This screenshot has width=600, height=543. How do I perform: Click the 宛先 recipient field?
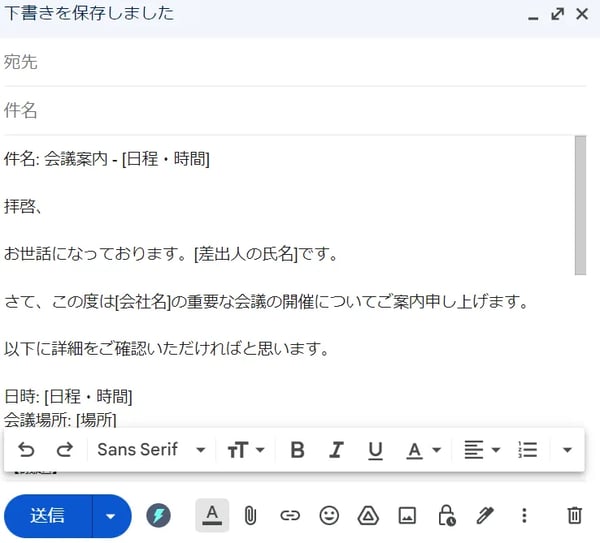[295, 62]
